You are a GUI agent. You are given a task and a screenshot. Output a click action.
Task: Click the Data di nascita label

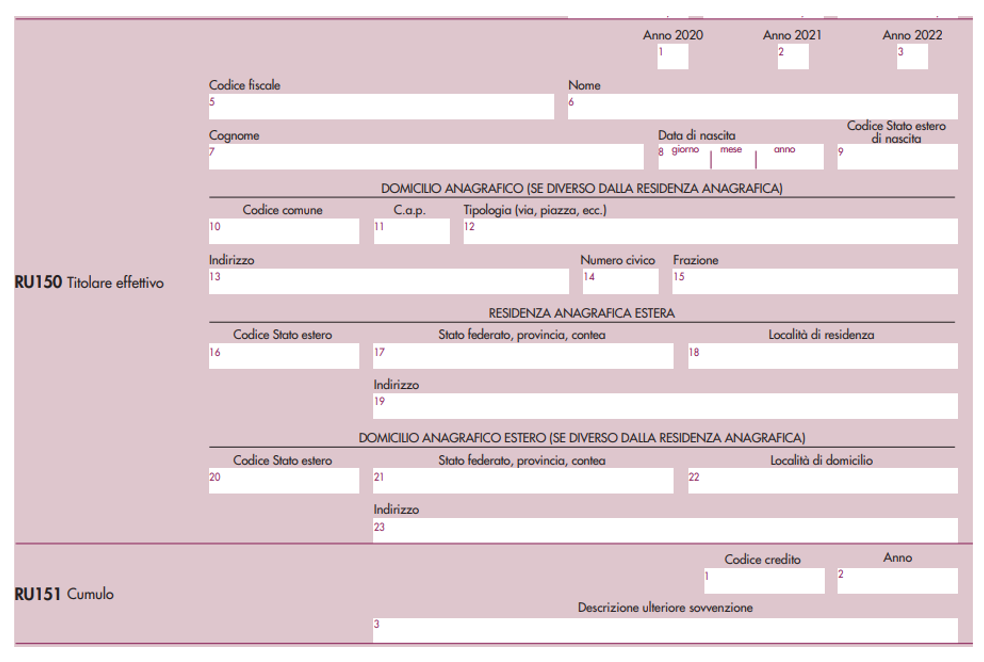[x=697, y=135]
